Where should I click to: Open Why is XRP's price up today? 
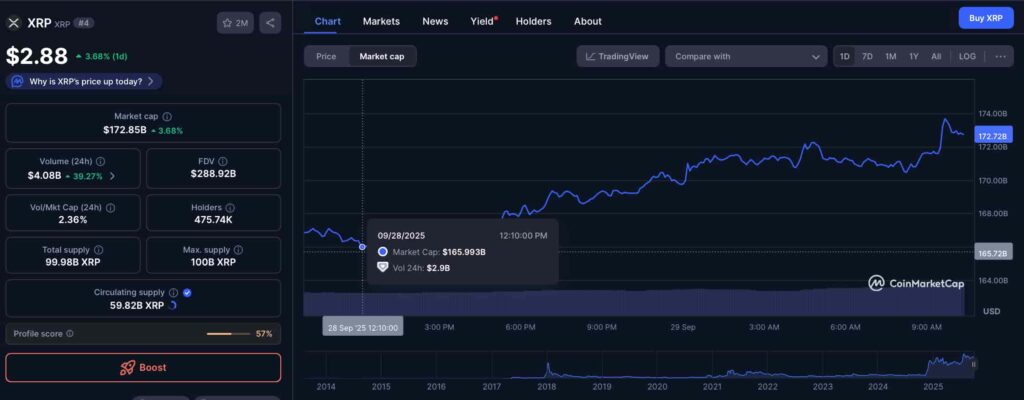coord(84,82)
